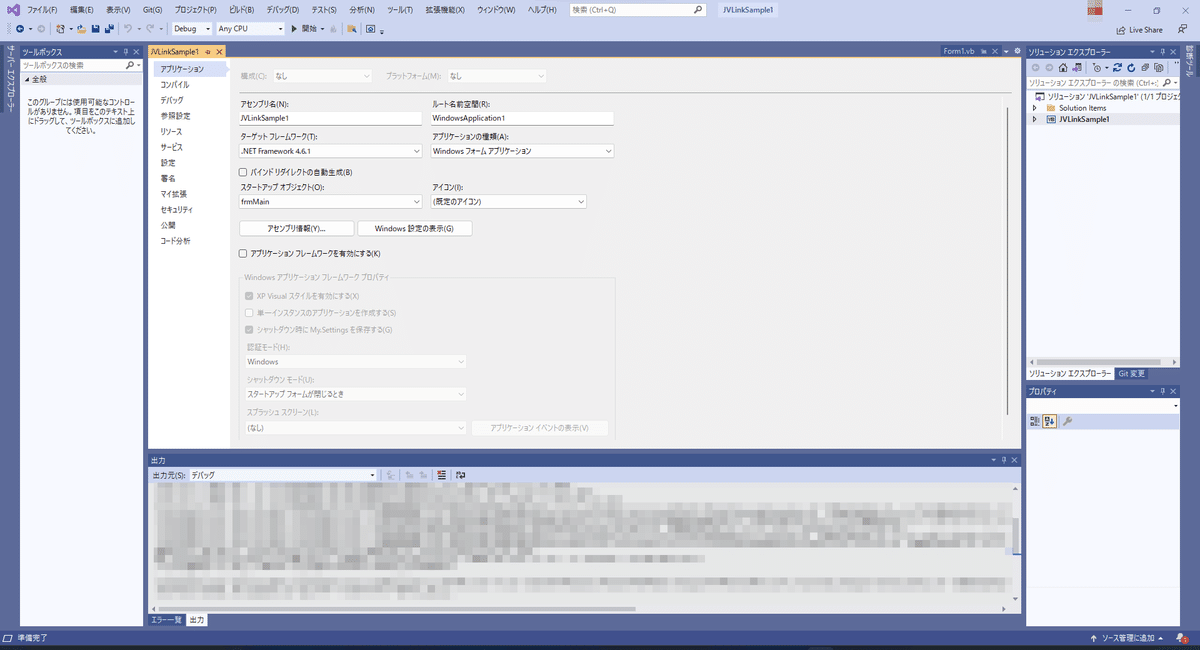Unpin the ツールボックス panel with its pin toggle
This screenshot has width=1200, height=650.
pos(124,51)
